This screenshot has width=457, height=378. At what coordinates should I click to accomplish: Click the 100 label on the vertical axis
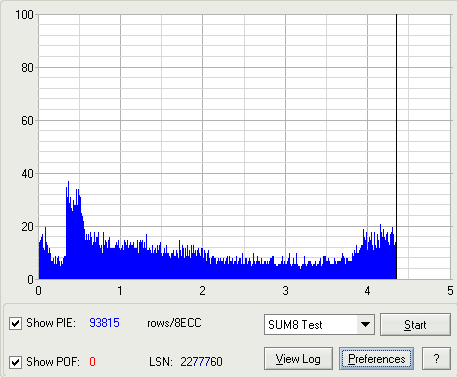24,15
